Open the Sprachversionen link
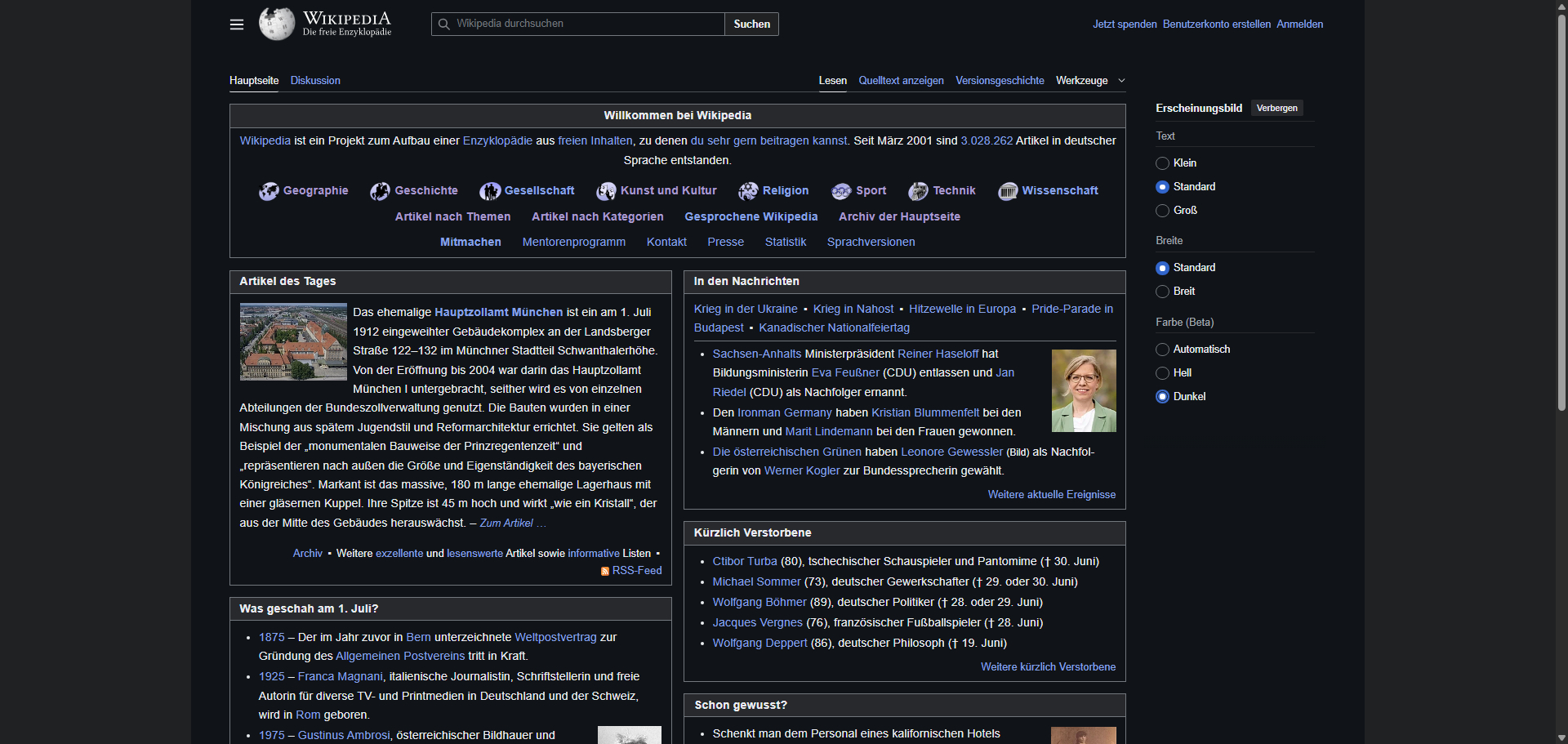 [x=871, y=242]
